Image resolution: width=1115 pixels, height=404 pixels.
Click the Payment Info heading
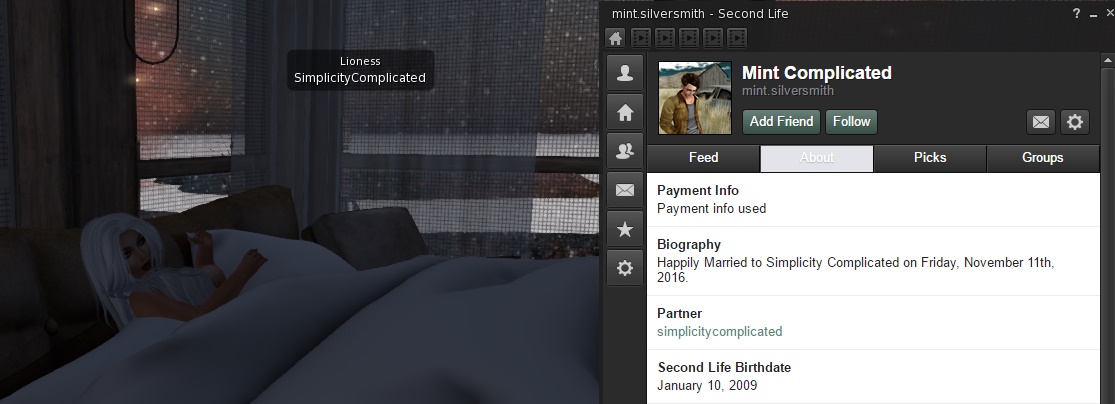click(x=698, y=191)
